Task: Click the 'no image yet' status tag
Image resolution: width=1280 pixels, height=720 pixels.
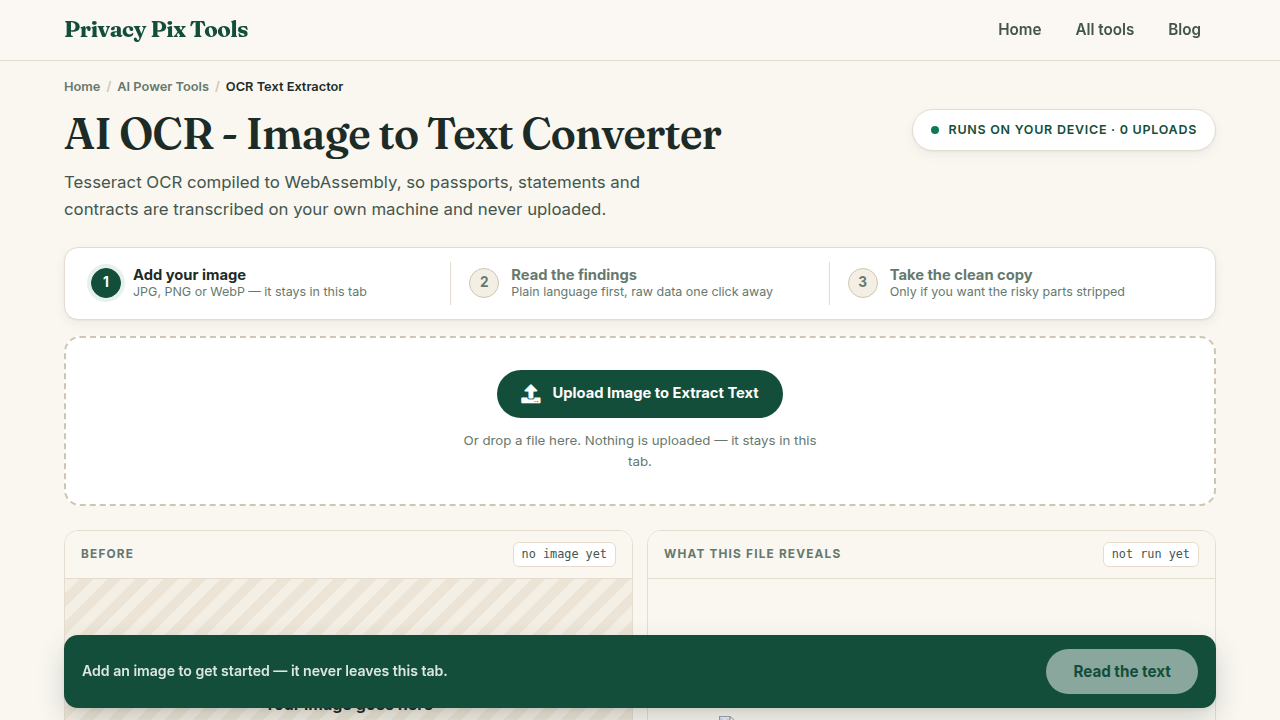Action: [564, 554]
